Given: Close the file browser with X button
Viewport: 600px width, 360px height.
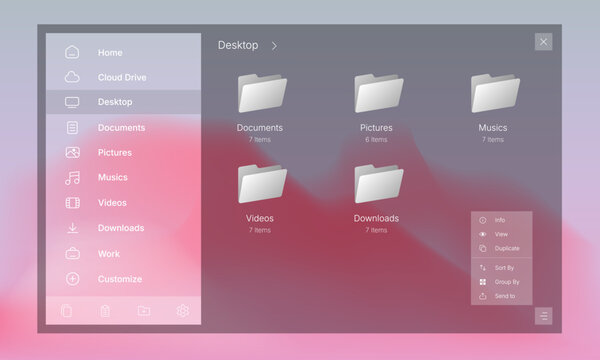Looking at the screenshot, I should pos(543,42).
